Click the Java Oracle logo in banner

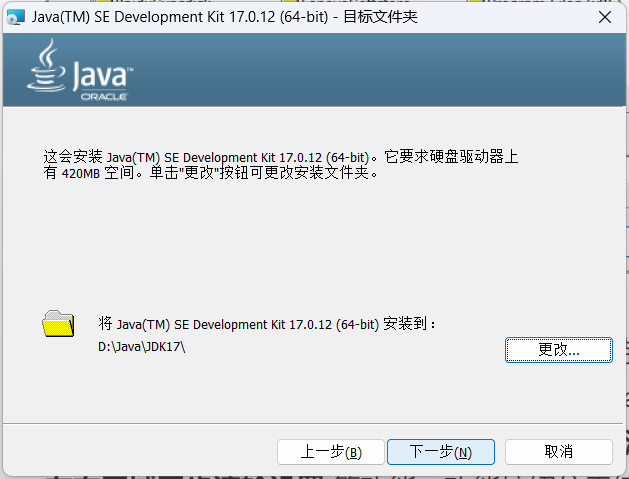(80, 70)
